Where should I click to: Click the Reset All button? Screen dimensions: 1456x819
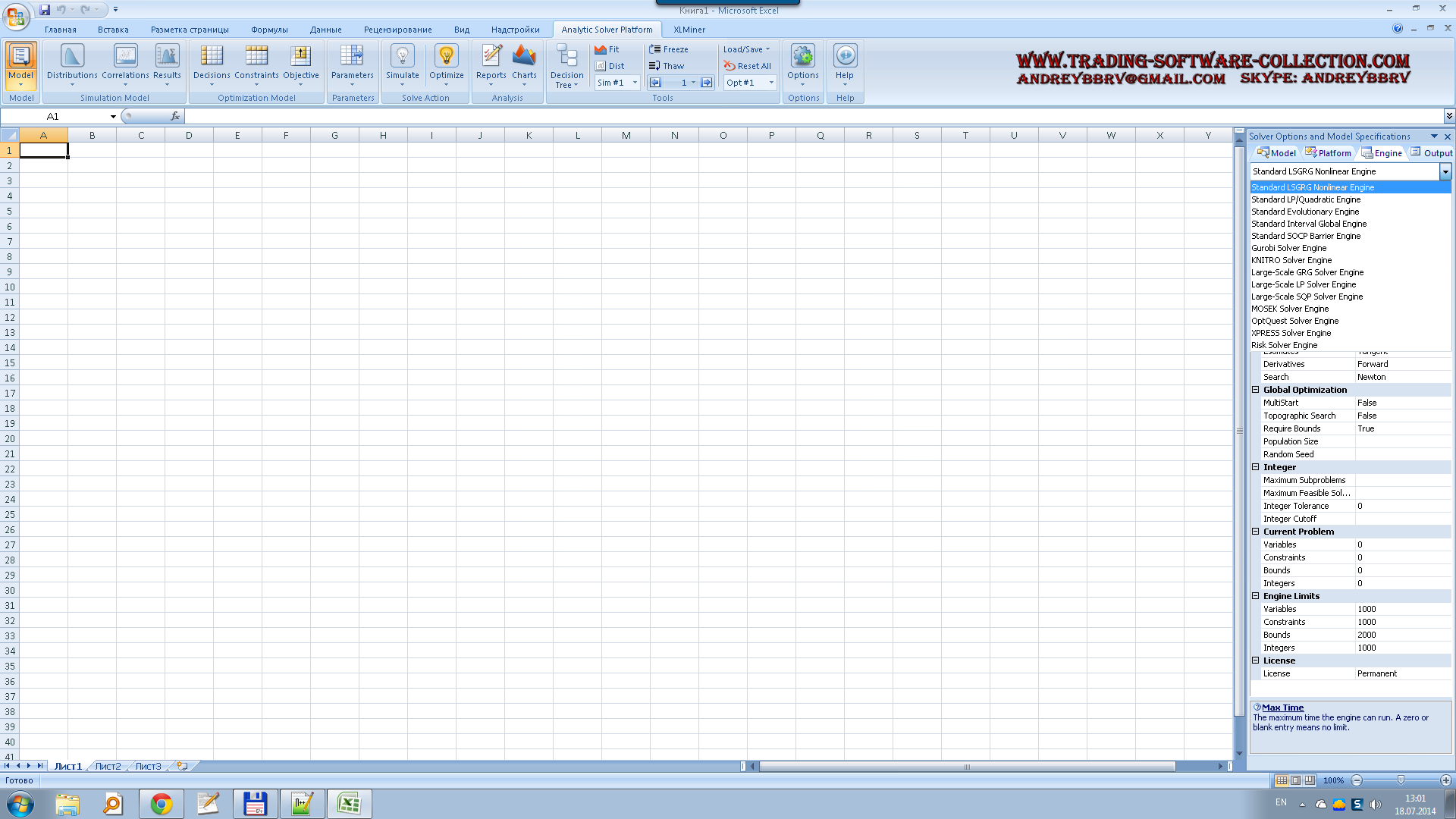[x=747, y=66]
